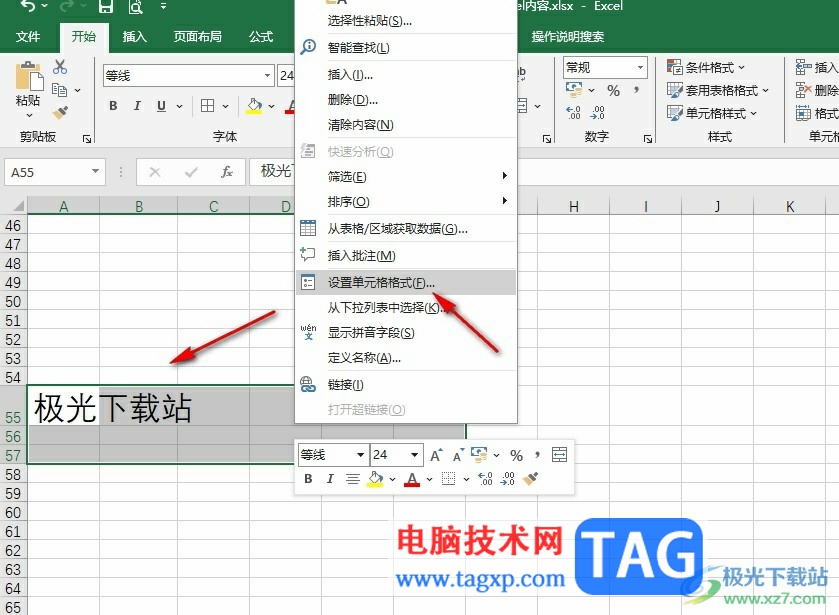
Task: Click the mini toolbar percent style icon
Action: [x=516, y=455]
